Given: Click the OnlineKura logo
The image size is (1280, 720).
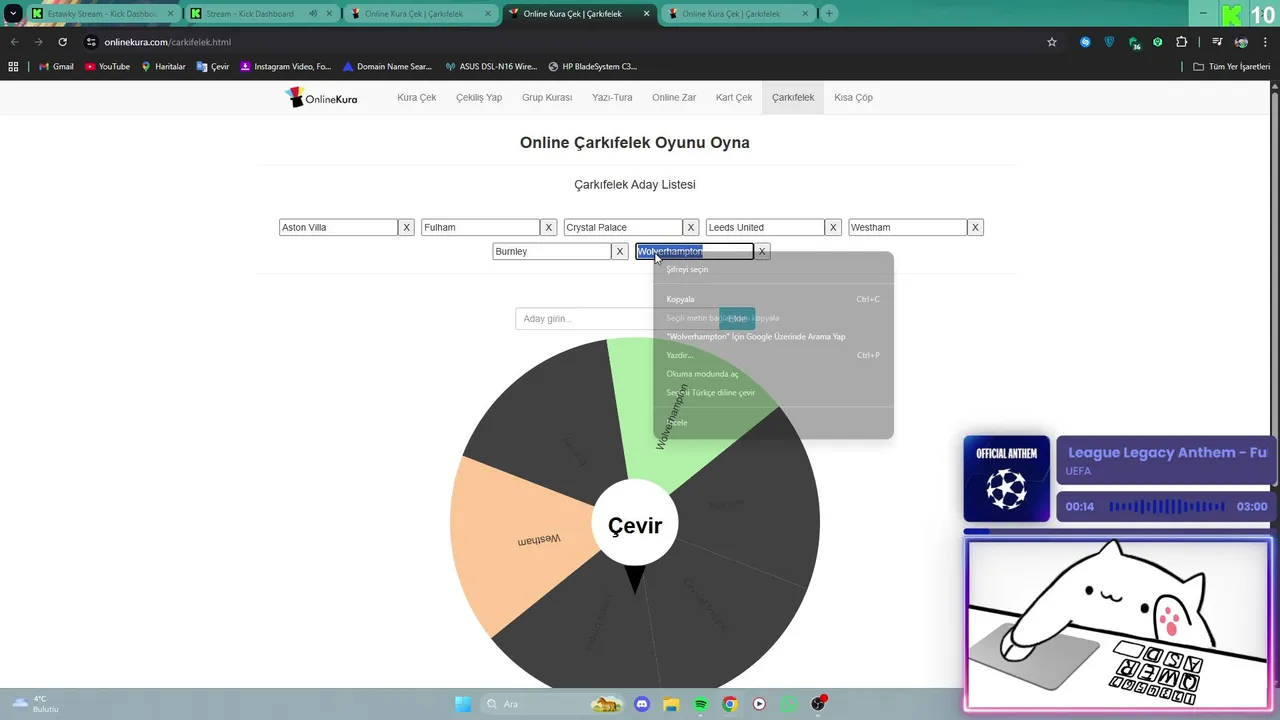Looking at the screenshot, I should click(321, 98).
